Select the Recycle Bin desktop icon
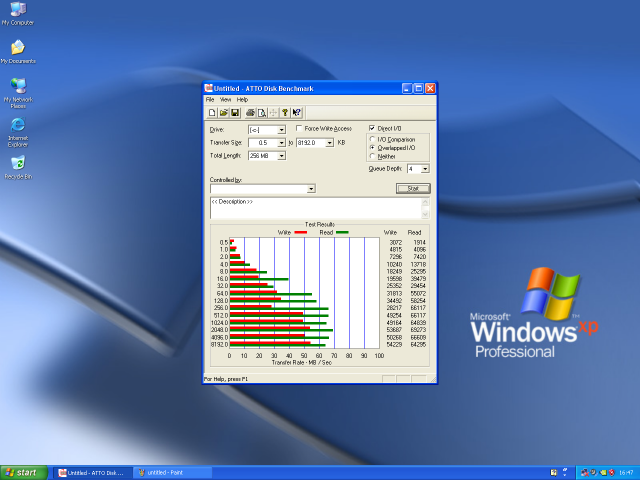The image size is (640, 480). (18, 167)
